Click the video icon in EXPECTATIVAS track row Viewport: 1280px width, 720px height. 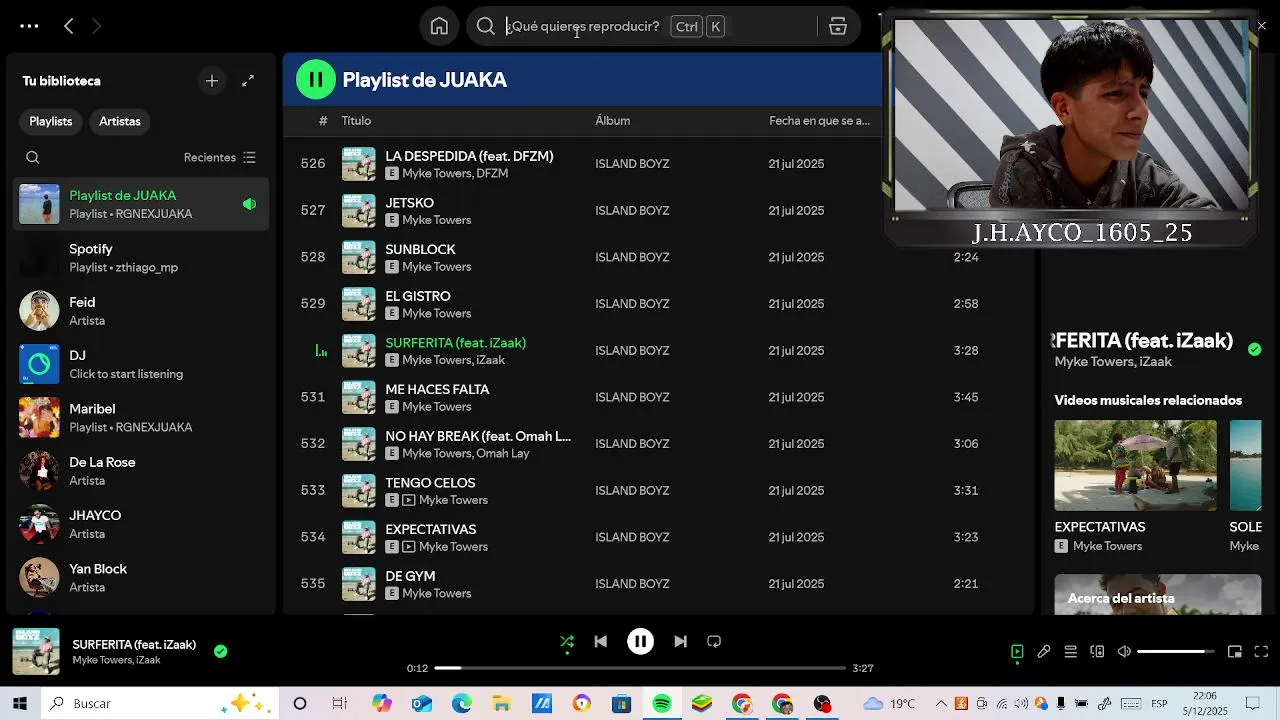[x=408, y=547]
